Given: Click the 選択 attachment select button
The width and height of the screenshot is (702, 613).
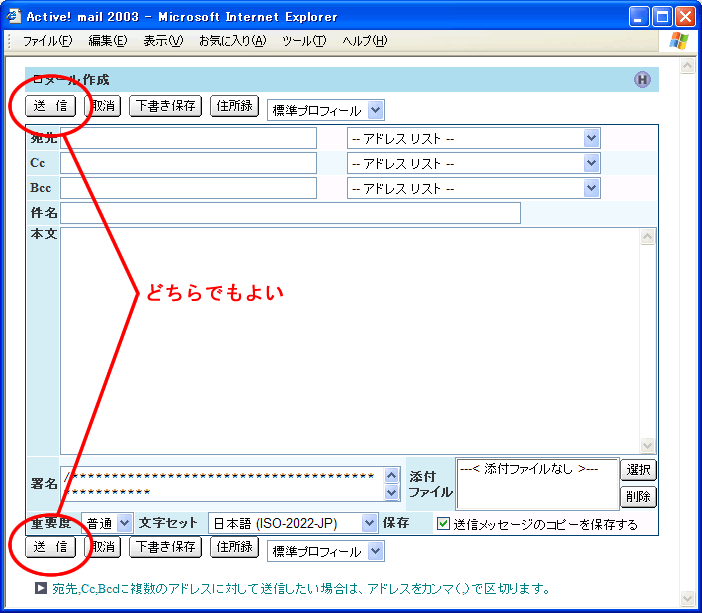Looking at the screenshot, I should 638,470.
